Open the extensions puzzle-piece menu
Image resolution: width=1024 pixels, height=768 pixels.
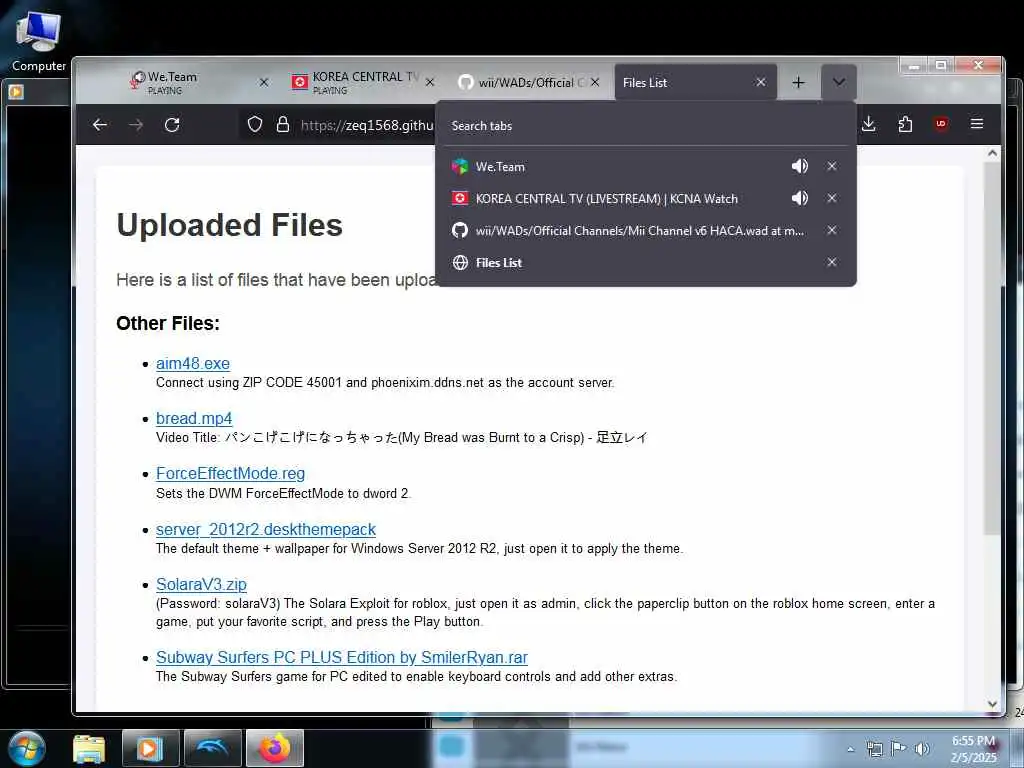click(905, 123)
